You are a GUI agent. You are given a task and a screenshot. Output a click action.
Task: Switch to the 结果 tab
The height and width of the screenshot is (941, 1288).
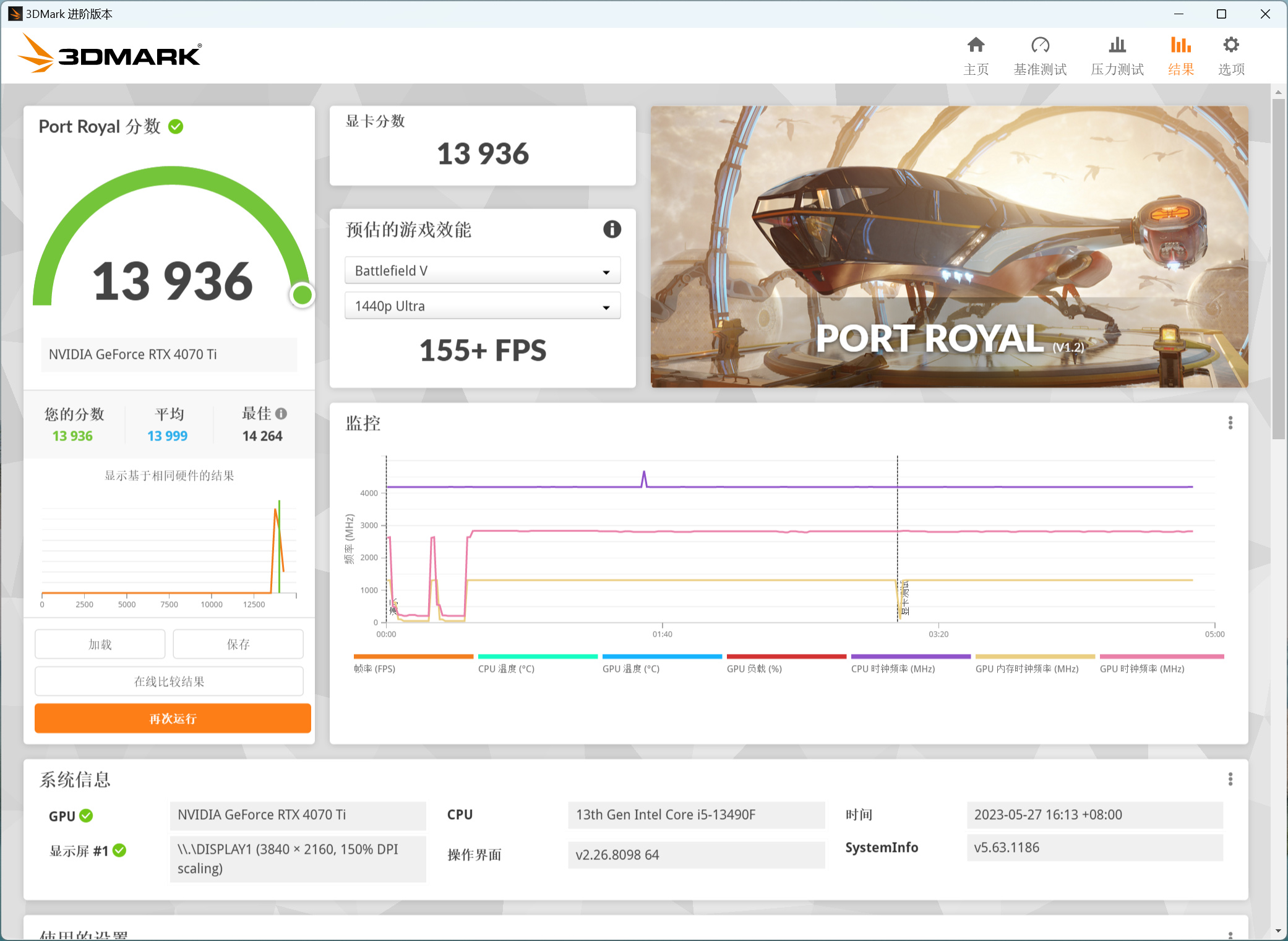point(1180,54)
